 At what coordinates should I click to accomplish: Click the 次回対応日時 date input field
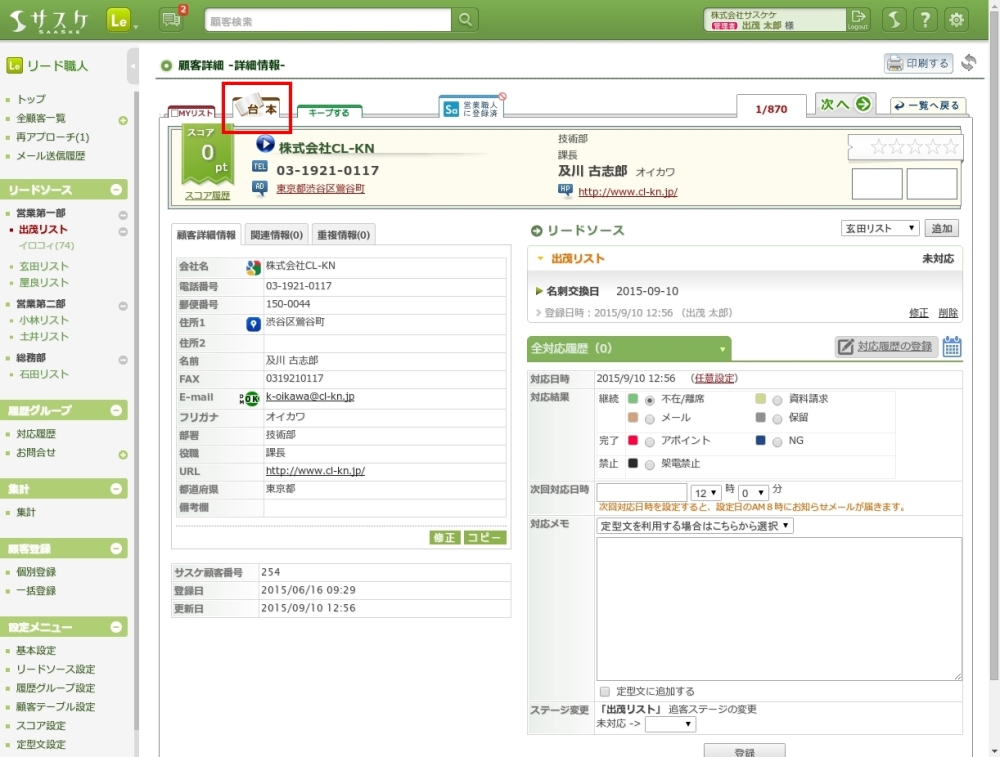pos(641,492)
